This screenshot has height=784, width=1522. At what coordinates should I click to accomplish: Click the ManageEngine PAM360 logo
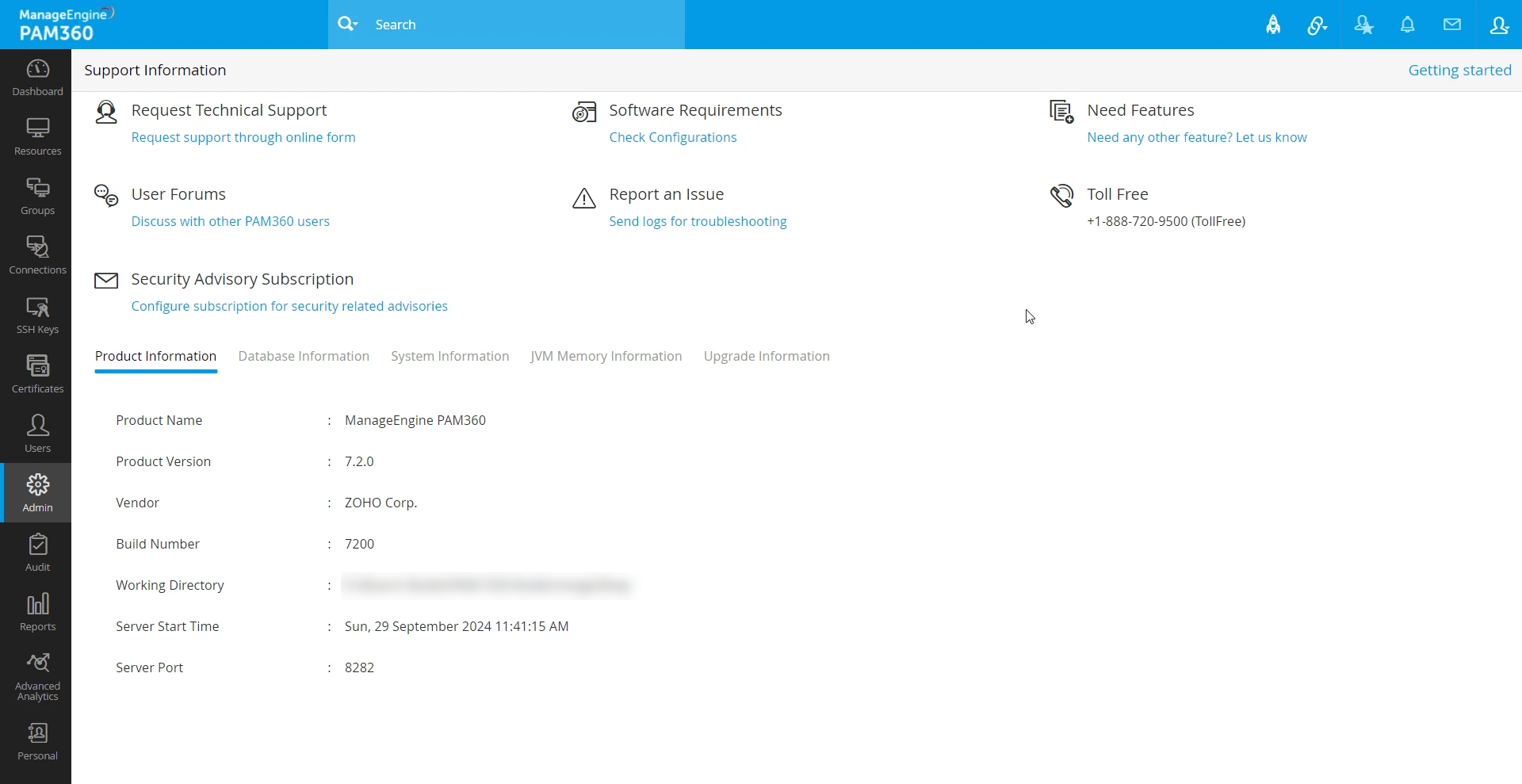click(x=67, y=25)
